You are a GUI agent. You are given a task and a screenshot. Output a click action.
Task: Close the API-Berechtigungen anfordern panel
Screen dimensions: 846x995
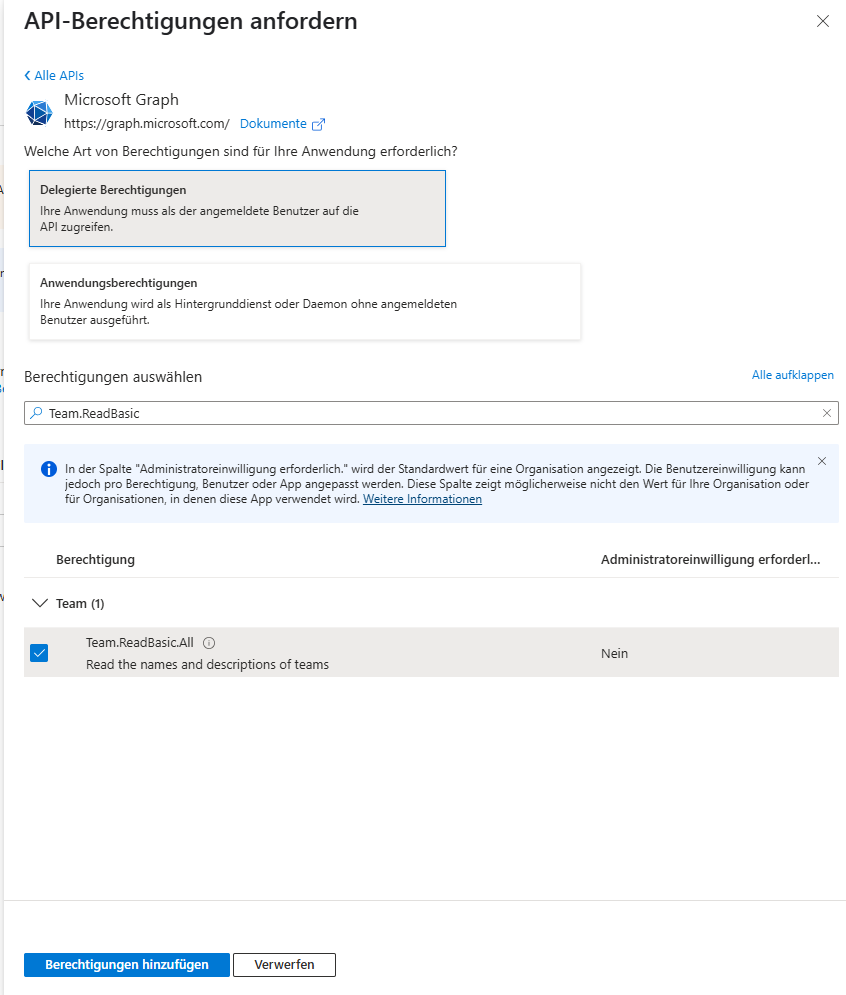point(823,21)
